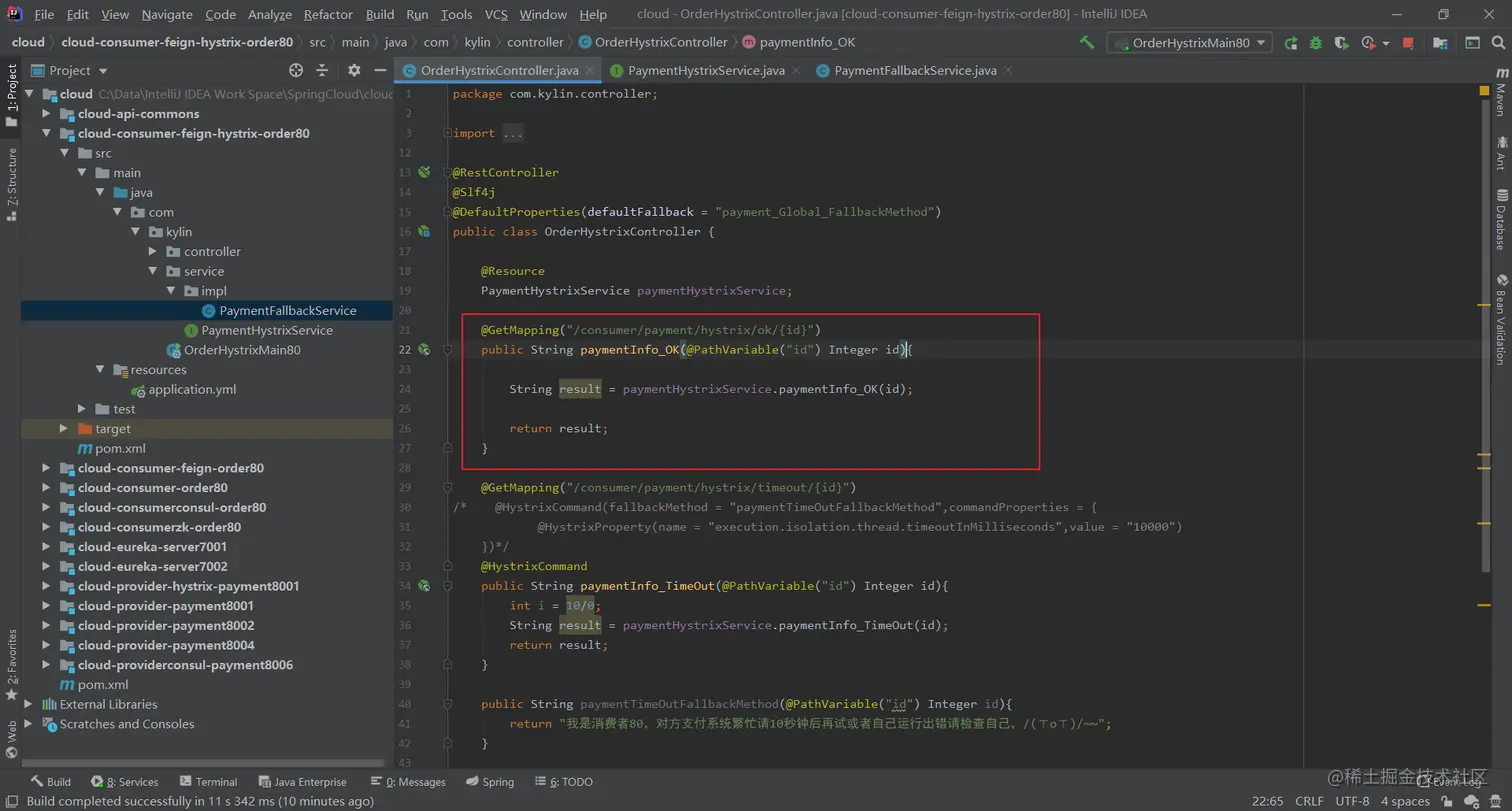Click the Build Project hammer icon
Screen dimensions: 1512x811
1087,43
